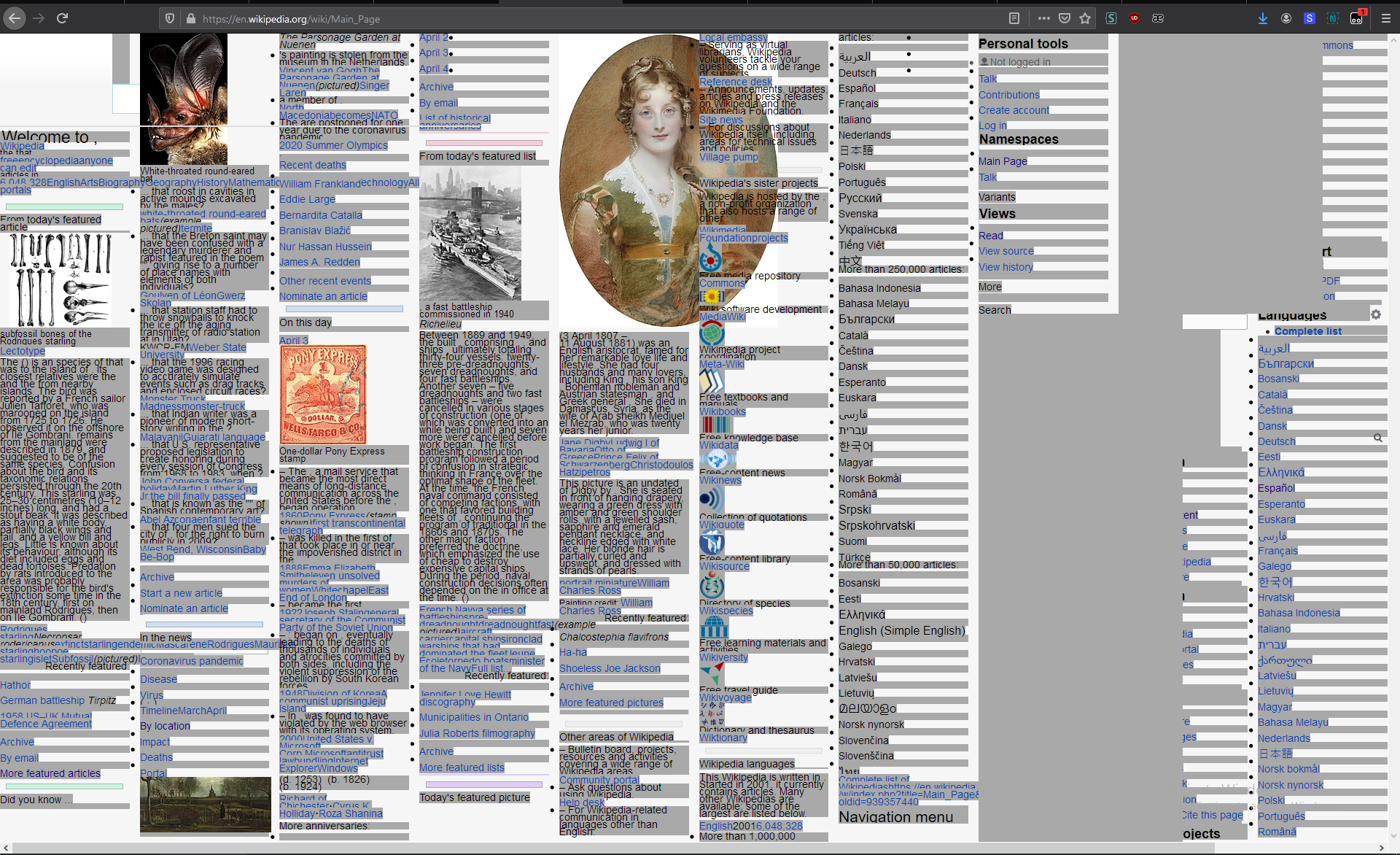
Task: Bookmark this page with star icon
Action: point(1085,18)
